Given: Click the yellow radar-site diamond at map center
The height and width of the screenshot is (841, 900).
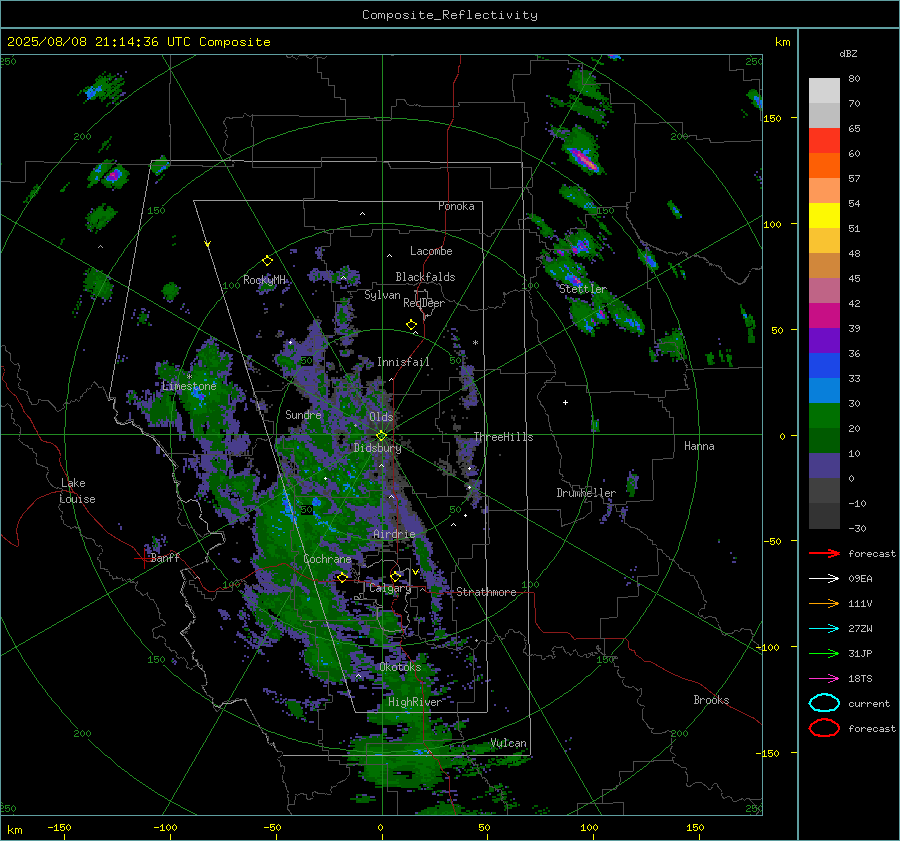Looking at the screenshot, I should pyautogui.click(x=381, y=436).
